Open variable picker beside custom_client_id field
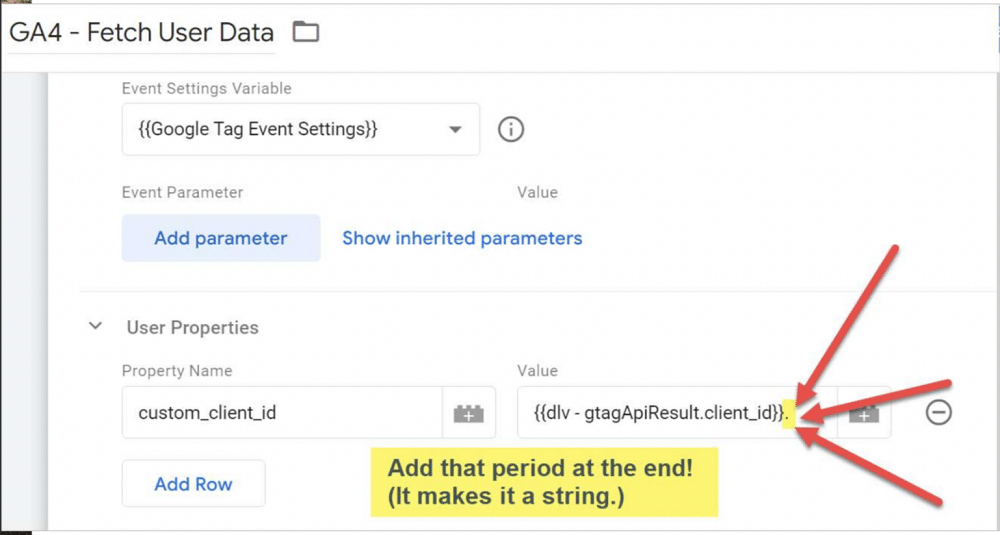The image size is (1000, 535). point(469,413)
